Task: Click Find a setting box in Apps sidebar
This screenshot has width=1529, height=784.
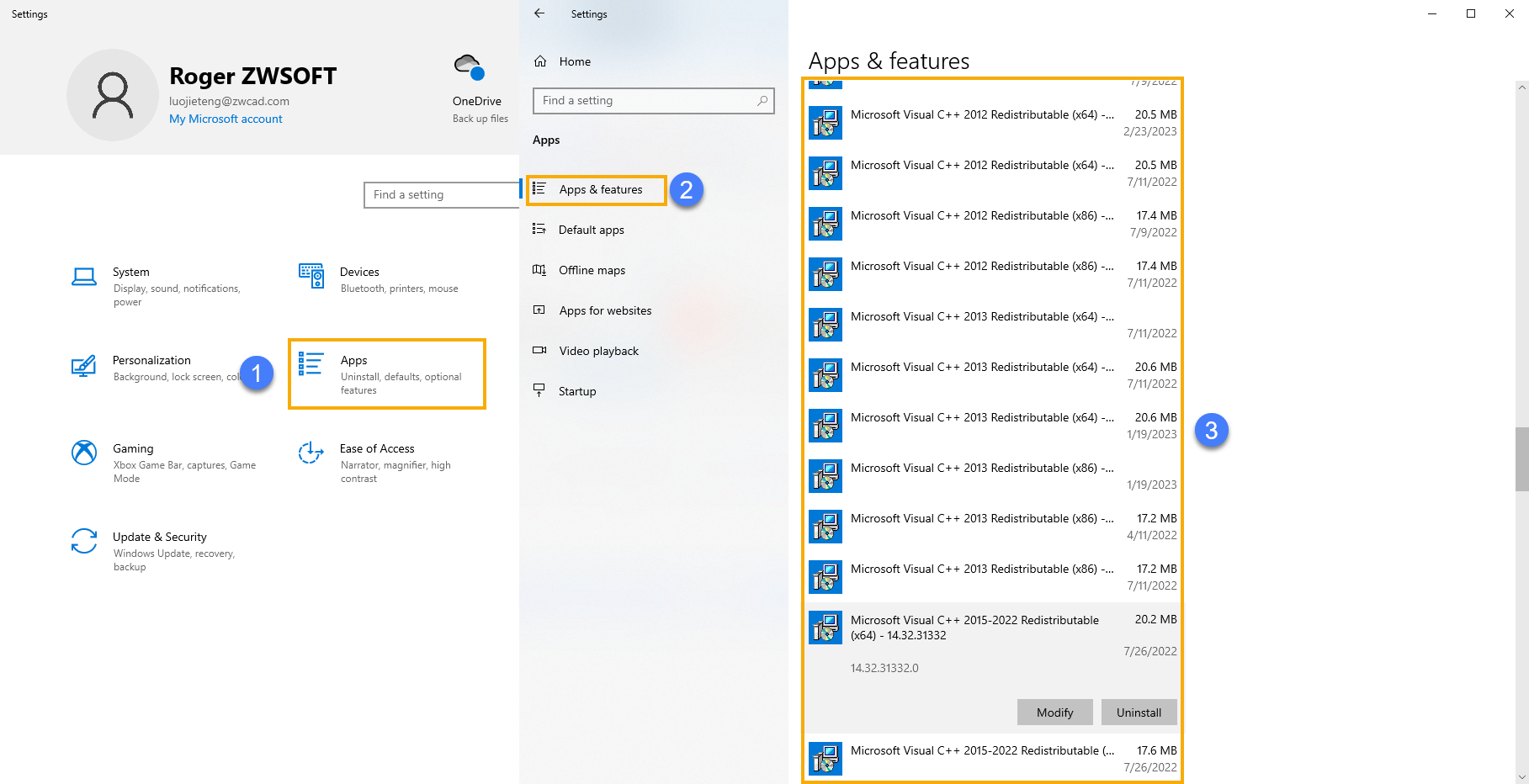Action: (654, 101)
